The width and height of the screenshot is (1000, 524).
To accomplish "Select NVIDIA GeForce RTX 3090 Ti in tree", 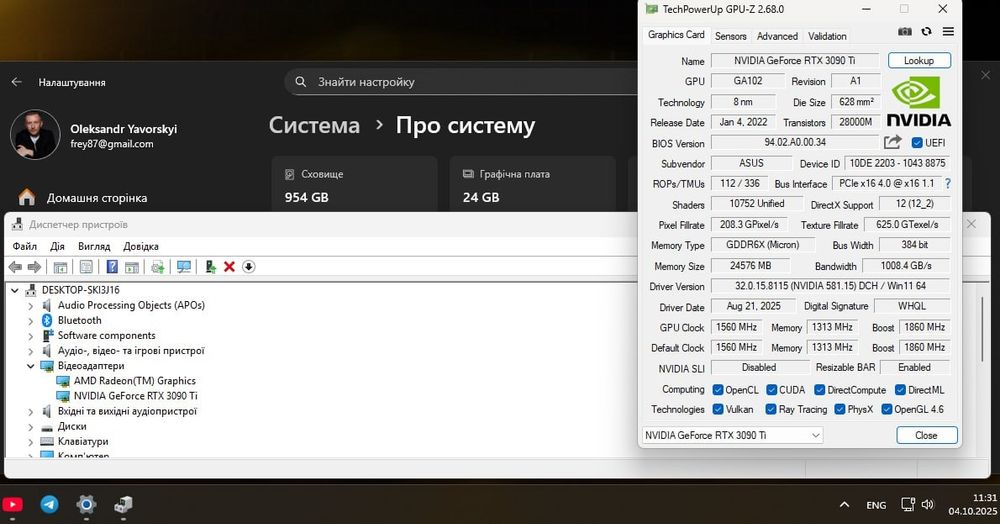I will tap(135, 396).
